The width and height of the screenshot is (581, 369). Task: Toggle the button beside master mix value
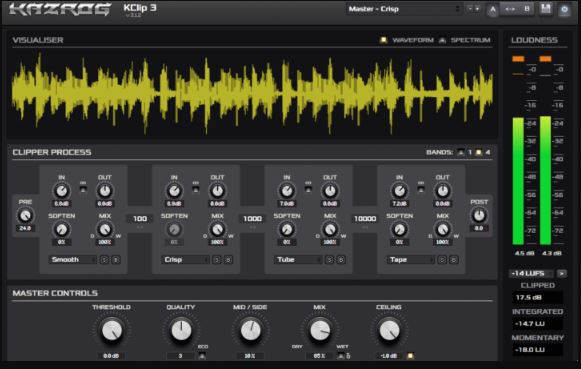pos(341,356)
